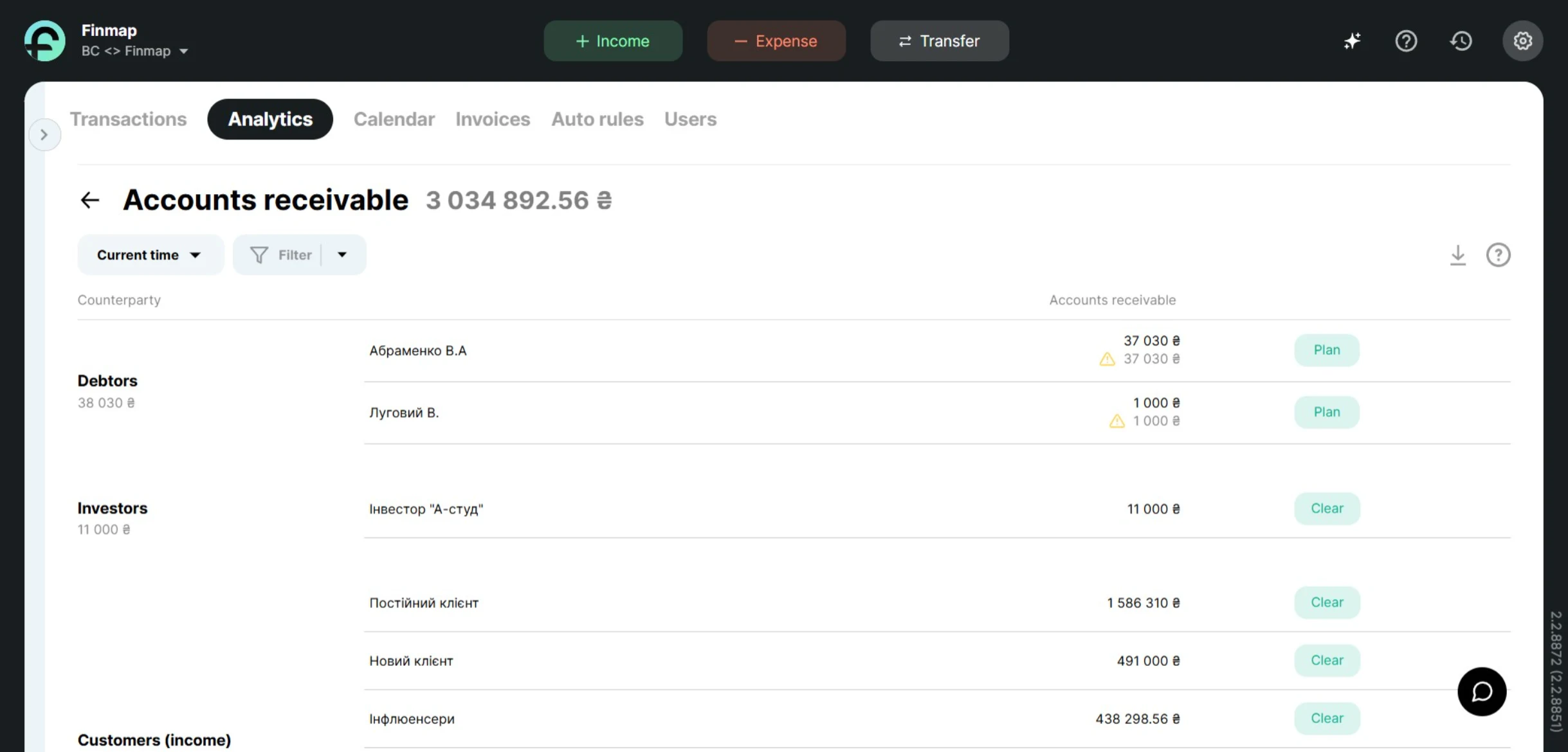The width and height of the screenshot is (1568, 752).
Task: Expand the Filter dropdown arrow
Action: [x=342, y=255]
